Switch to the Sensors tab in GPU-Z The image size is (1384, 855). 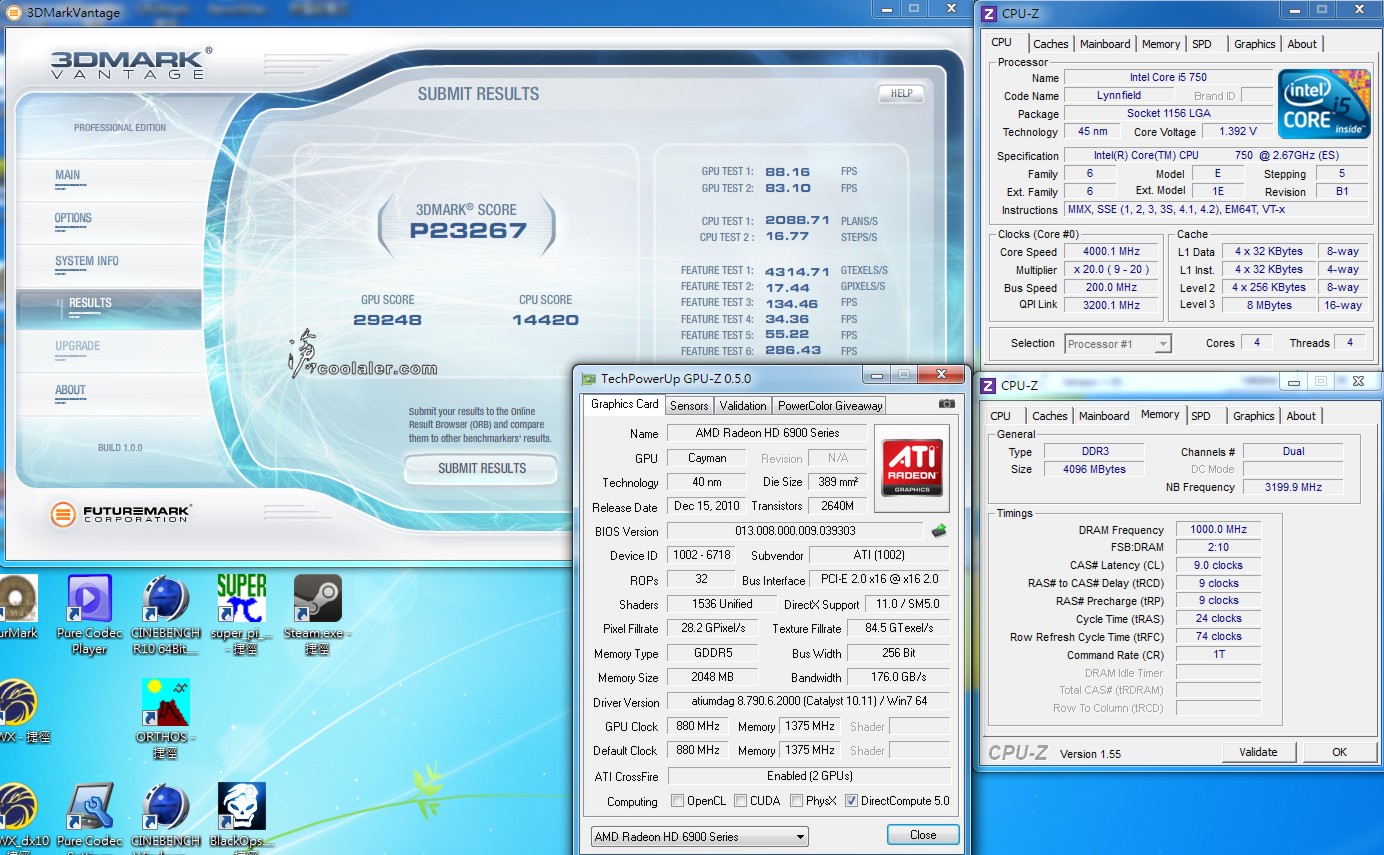(689, 405)
